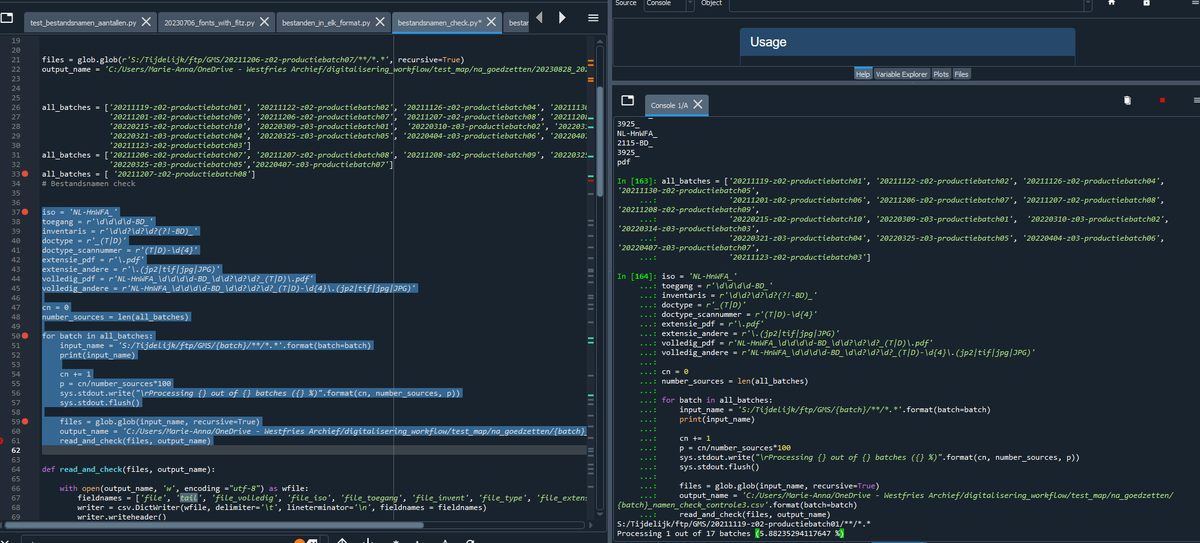This screenshot has height=543, width=1200.
Task: Click the sys.stdout.flush() line in editor
Action: point(101,402)
